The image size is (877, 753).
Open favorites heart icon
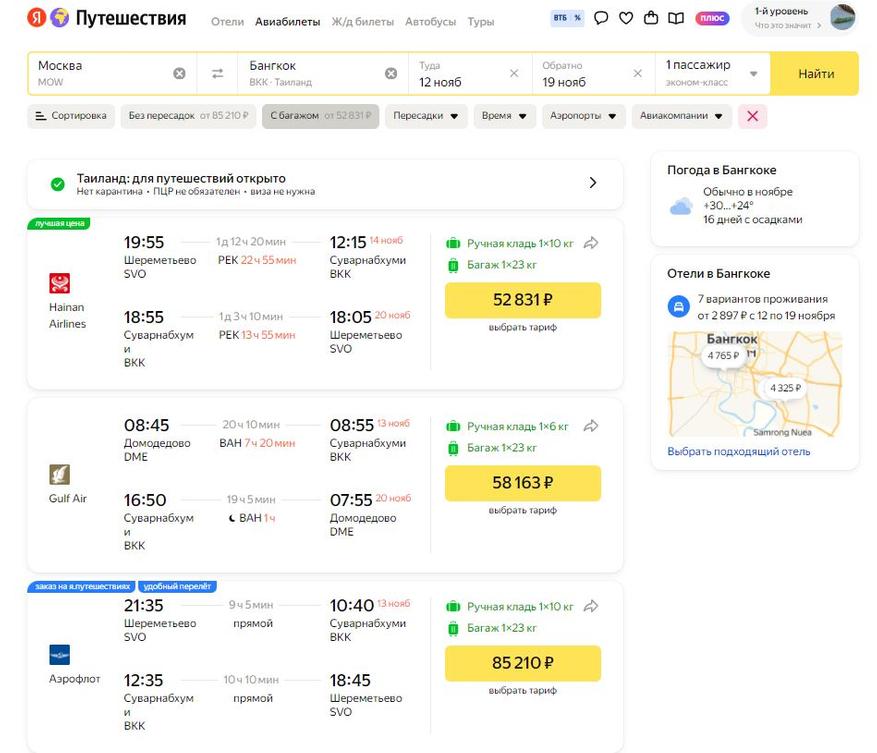pyautogui.click(x=626, y=18)
